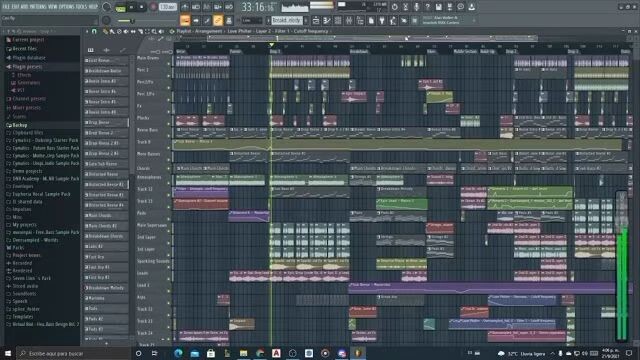Jump to the Breakdown timeline marker
The image size is (640, 360).
pyautogui.click(x=359, y=52)
